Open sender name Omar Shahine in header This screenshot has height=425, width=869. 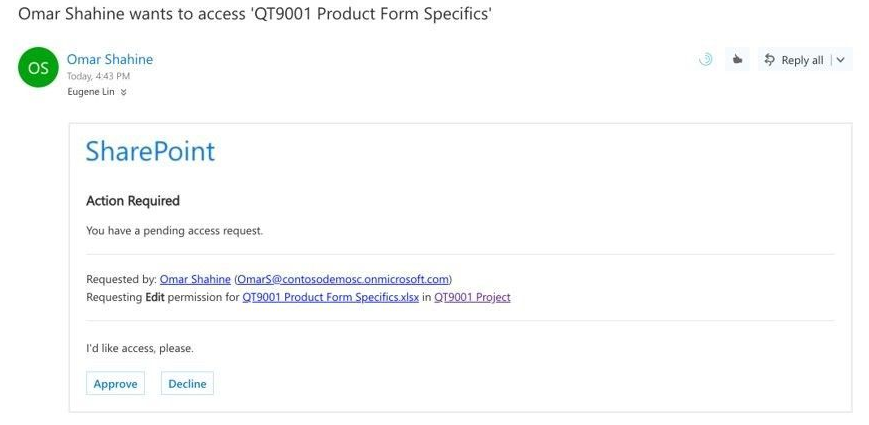[110, 59]
